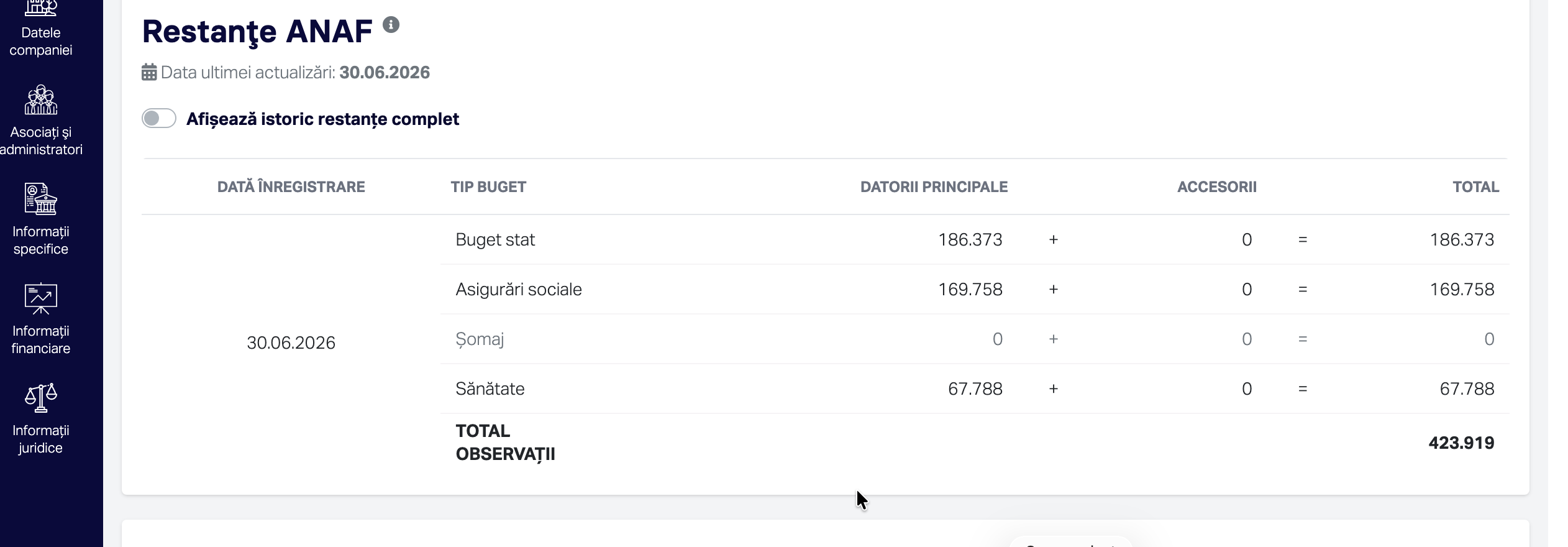This screenshot has width=1568, height=547.
Task: Click Accesorii column header
Action: (1216, 187)
